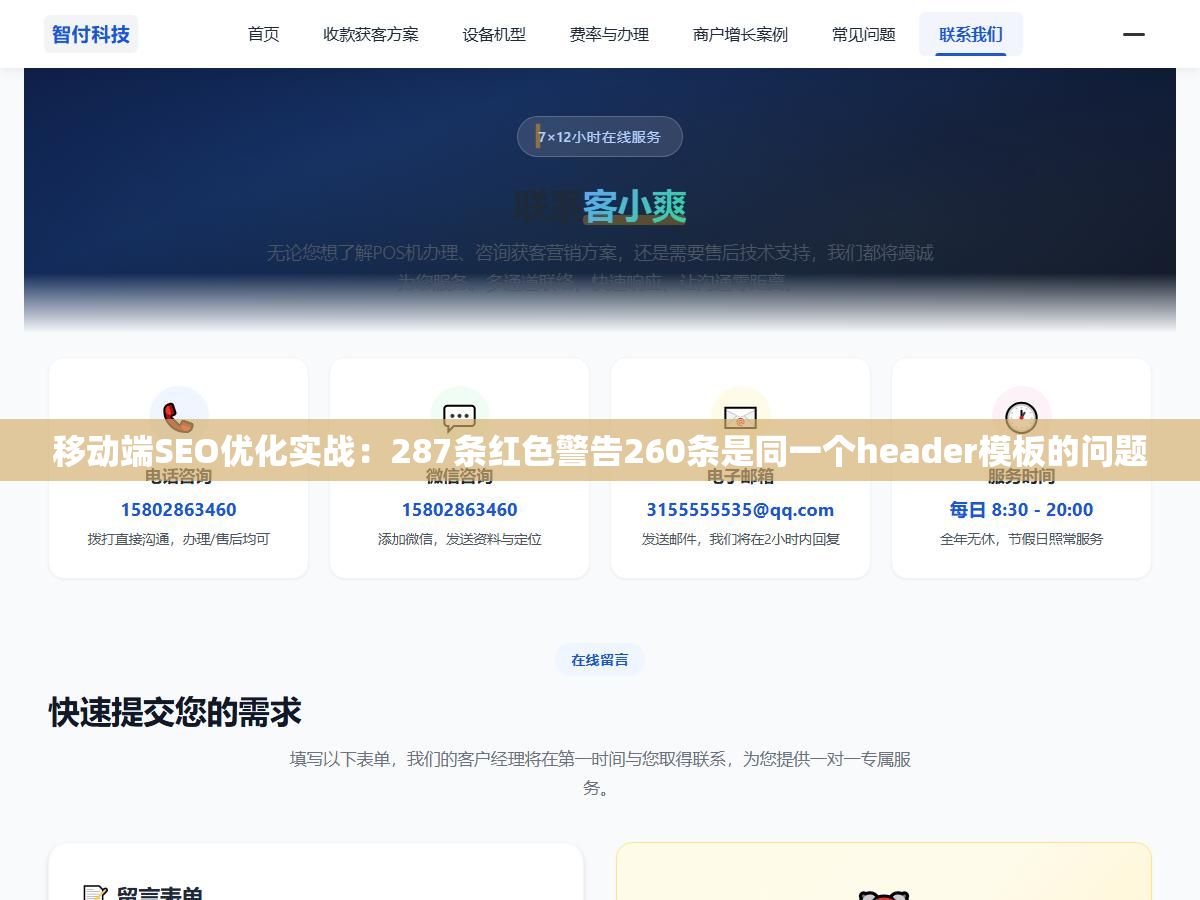This screenshot has height=900, width=1200.
Task: Click 全年无休，节假日照常服务 text
Action: coord(1021,539)
